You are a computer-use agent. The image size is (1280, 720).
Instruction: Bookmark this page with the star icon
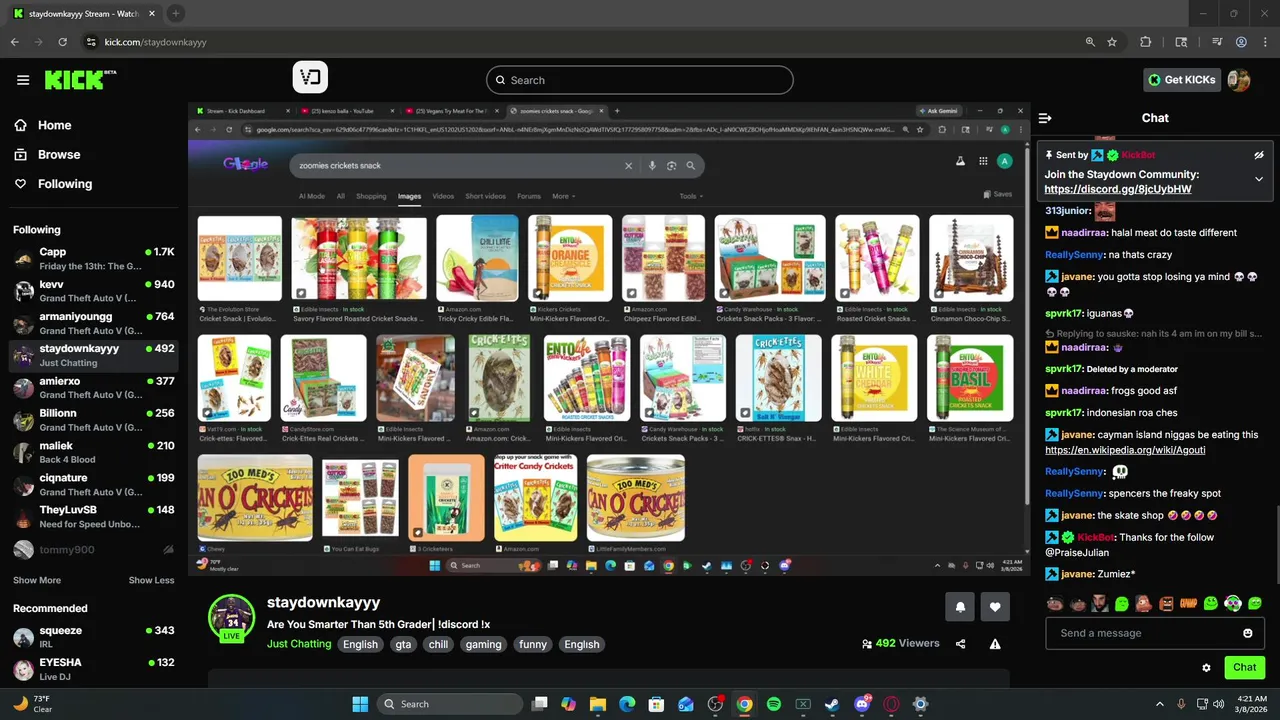click(x=1112, y=42)
